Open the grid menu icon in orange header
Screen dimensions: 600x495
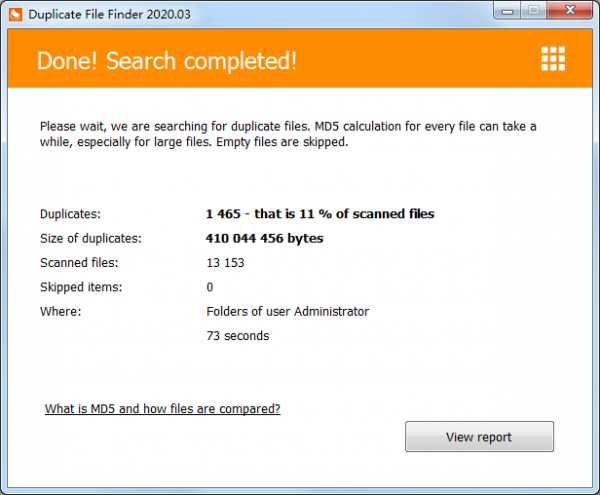tap(553, 59)
